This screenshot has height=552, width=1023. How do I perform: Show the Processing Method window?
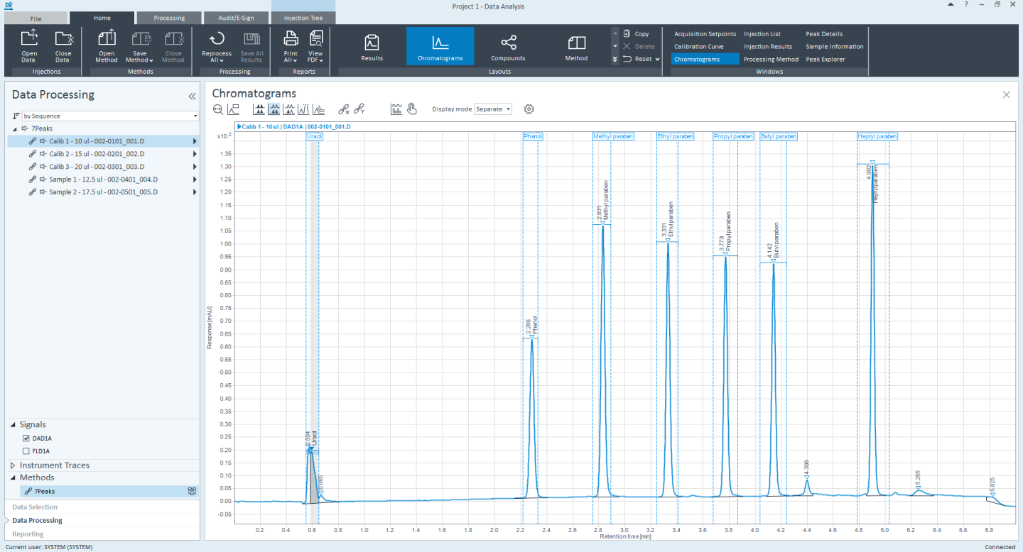[x=771, y=59]
